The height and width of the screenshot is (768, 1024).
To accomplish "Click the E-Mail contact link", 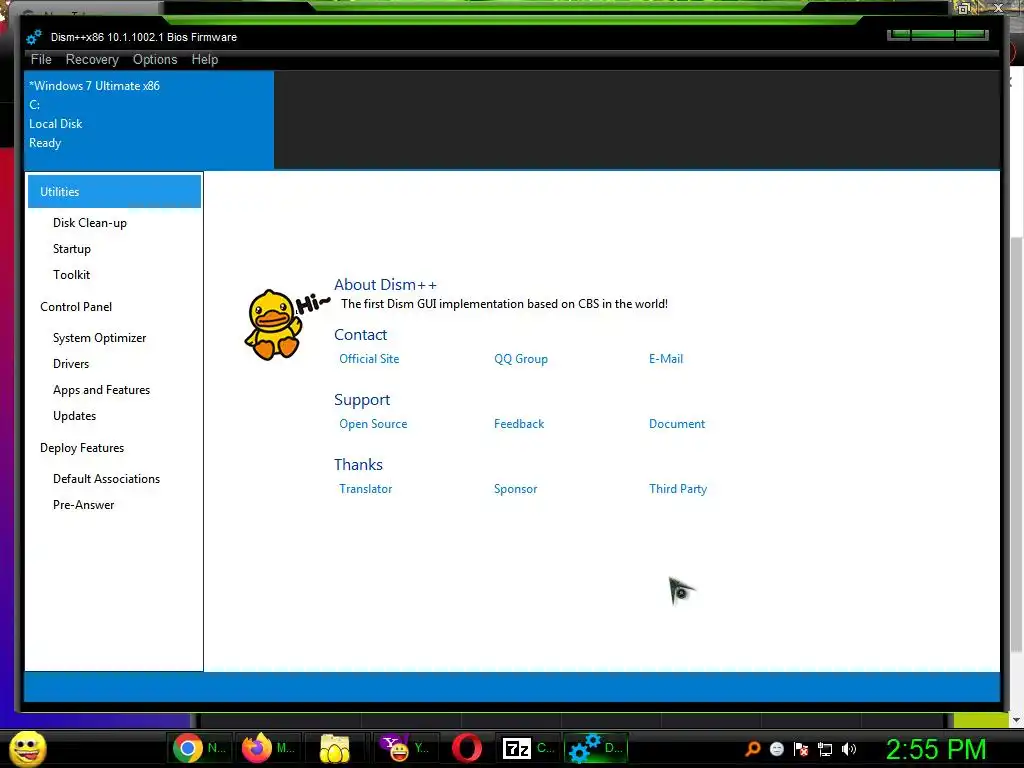I will (665, 359).
